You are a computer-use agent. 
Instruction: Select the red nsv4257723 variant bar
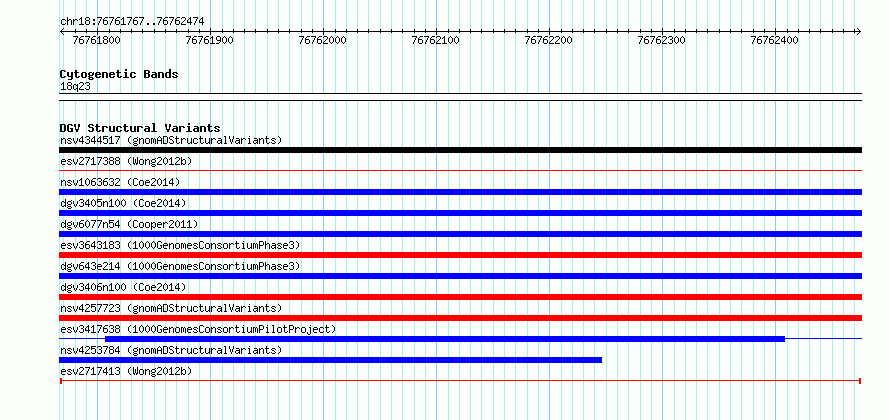(460, 318)
